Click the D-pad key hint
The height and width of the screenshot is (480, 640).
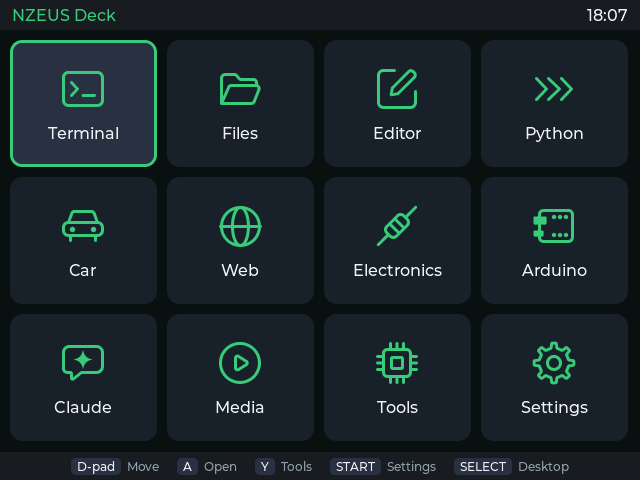pos(96,467)
